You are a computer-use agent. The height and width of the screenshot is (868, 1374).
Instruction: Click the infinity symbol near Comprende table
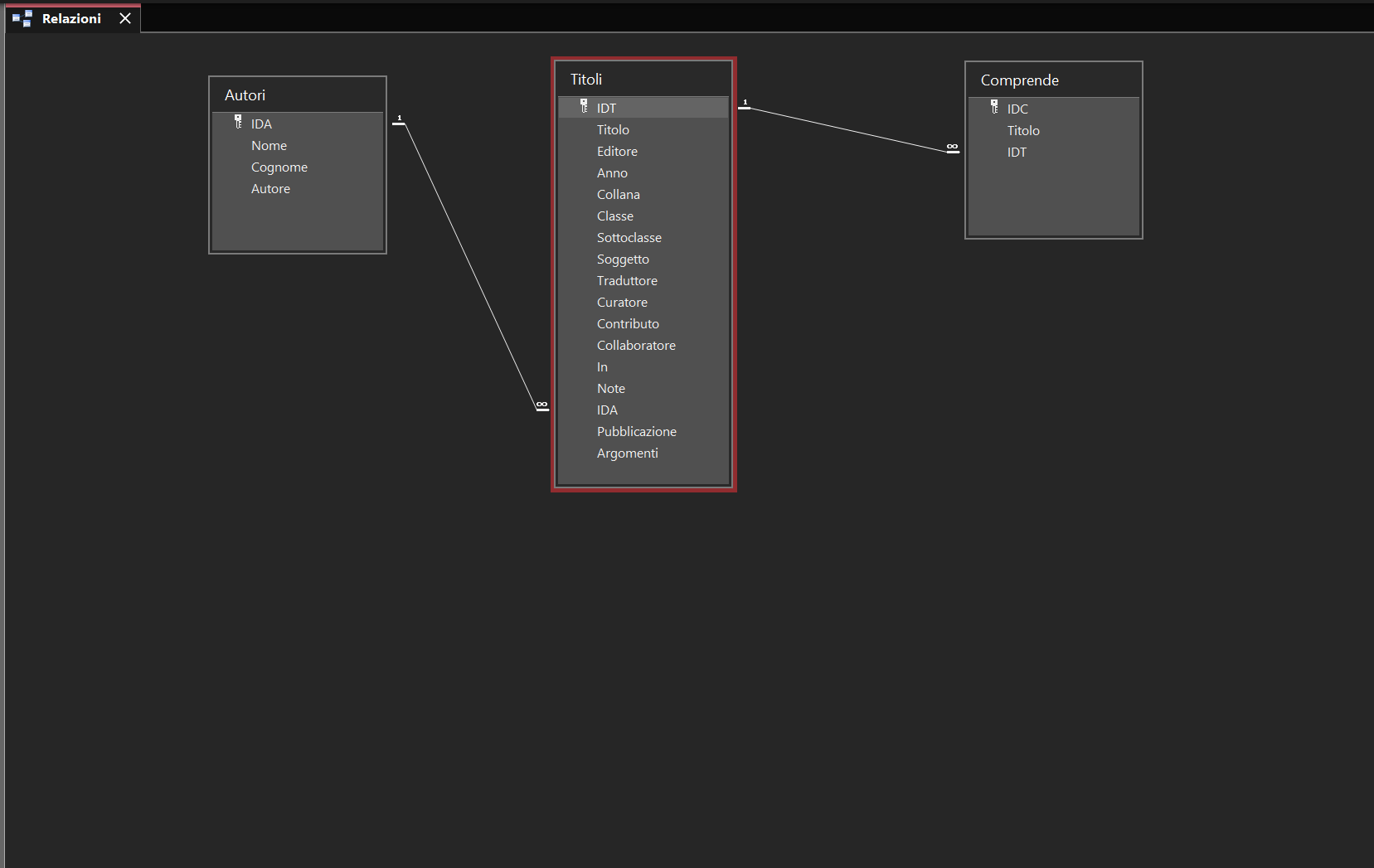click(953, 148)
